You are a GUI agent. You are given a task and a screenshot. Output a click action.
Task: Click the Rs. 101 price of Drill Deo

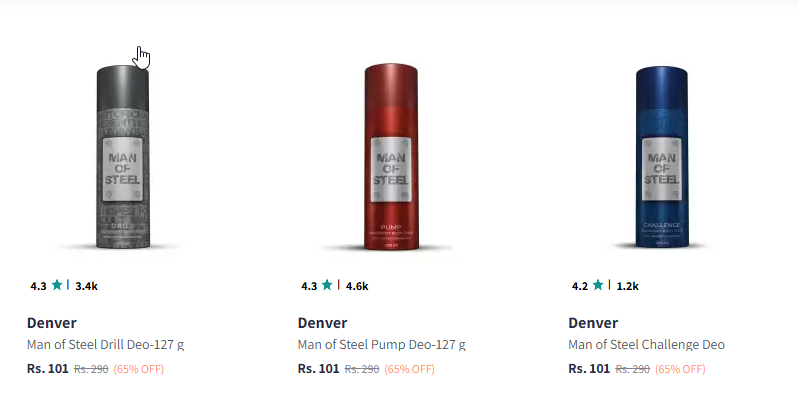[48, 369]
